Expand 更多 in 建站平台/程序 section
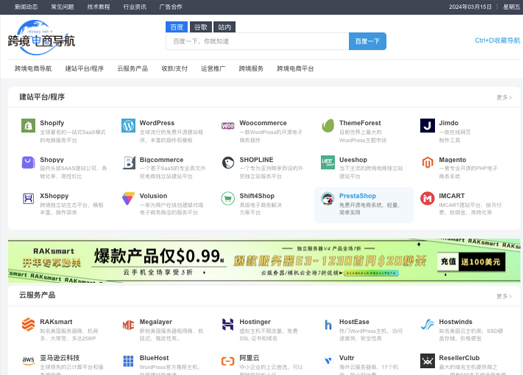523x375 pixels. pyautogui.click(x=504, y=97)
